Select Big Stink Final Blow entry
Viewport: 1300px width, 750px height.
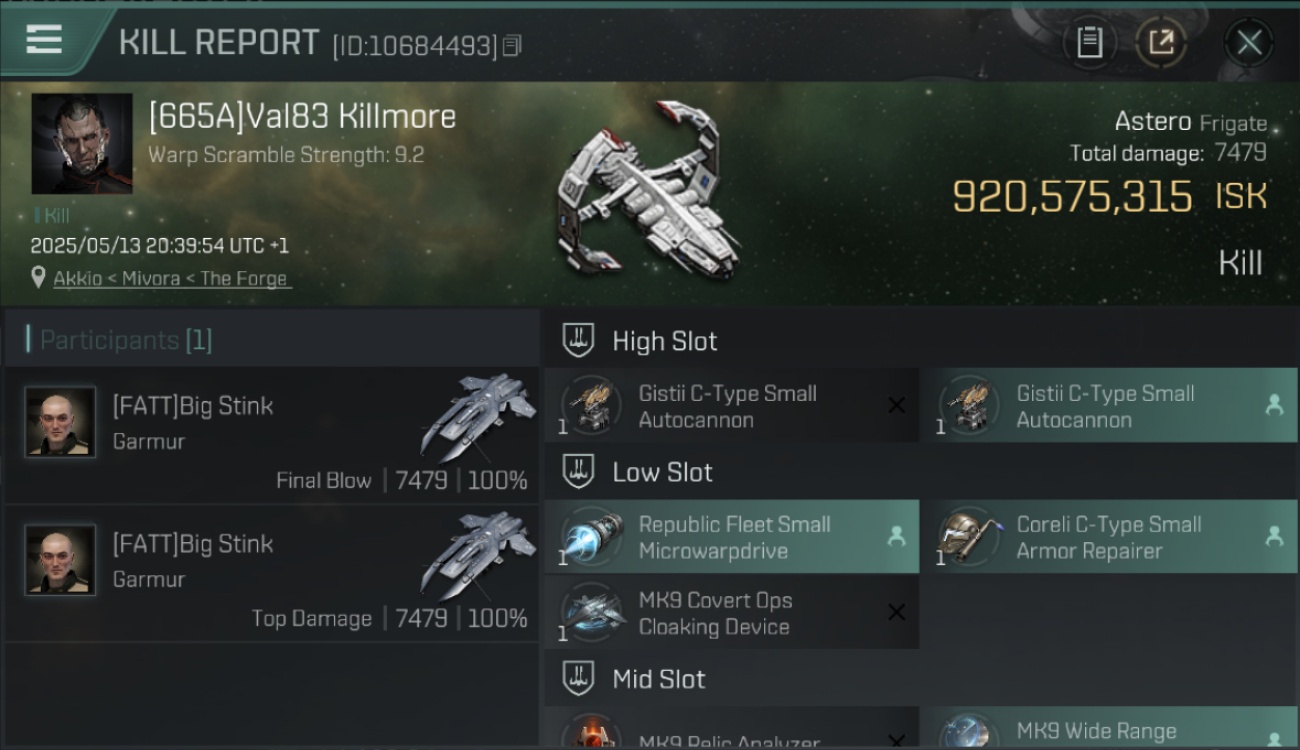(272, 435)
